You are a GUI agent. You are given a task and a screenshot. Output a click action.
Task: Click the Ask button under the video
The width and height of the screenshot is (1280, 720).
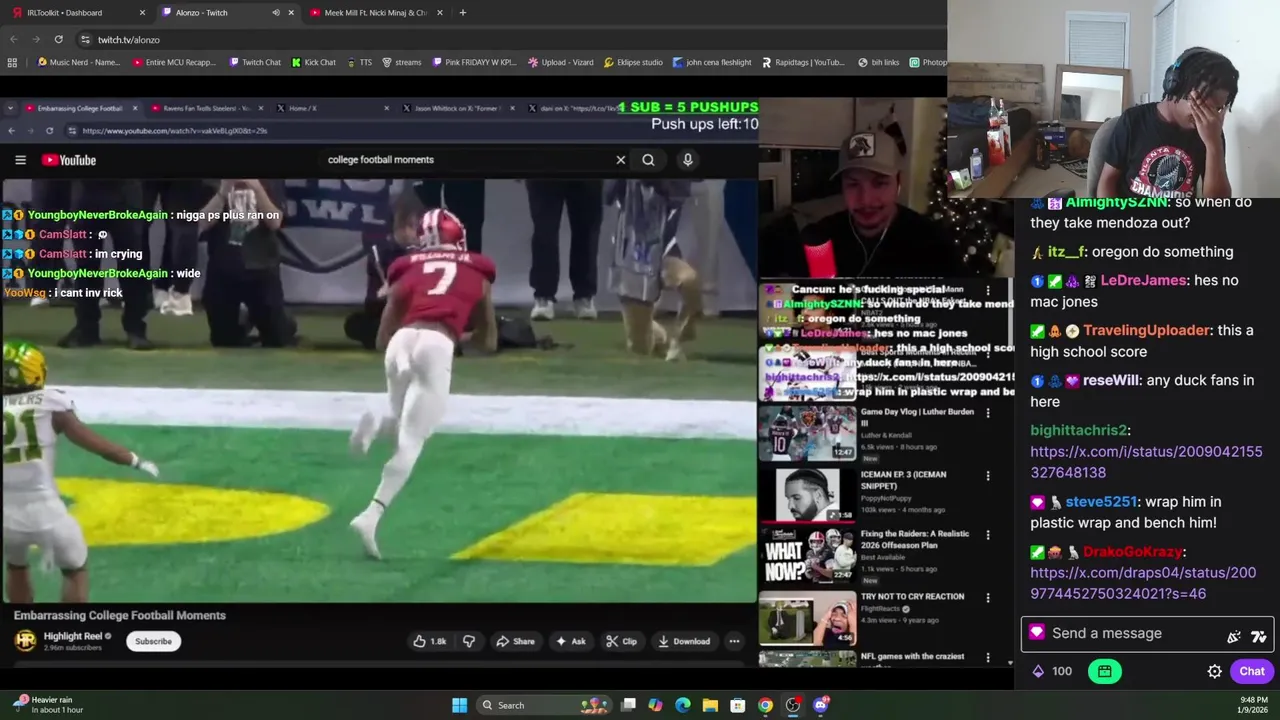(x=571, y=641)
